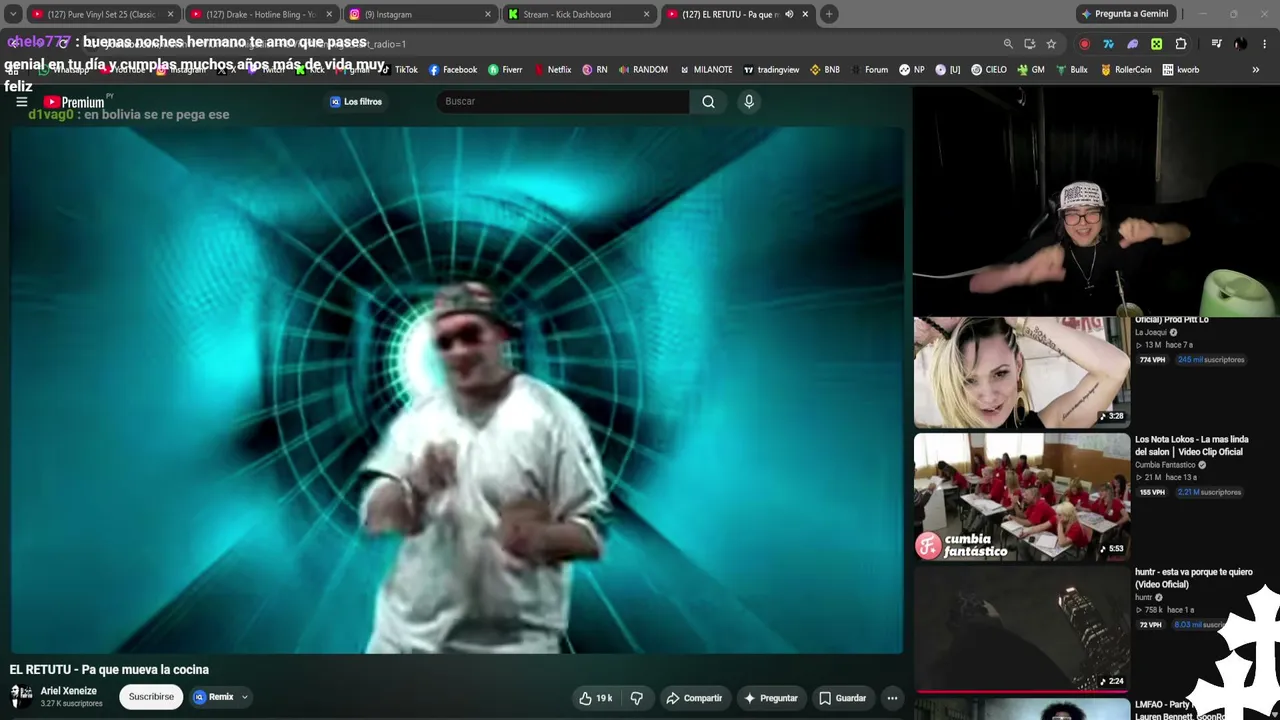Viewport: 1280px width, 720px height.
Task: Open the NP bookmark
Action: point(911,70)
